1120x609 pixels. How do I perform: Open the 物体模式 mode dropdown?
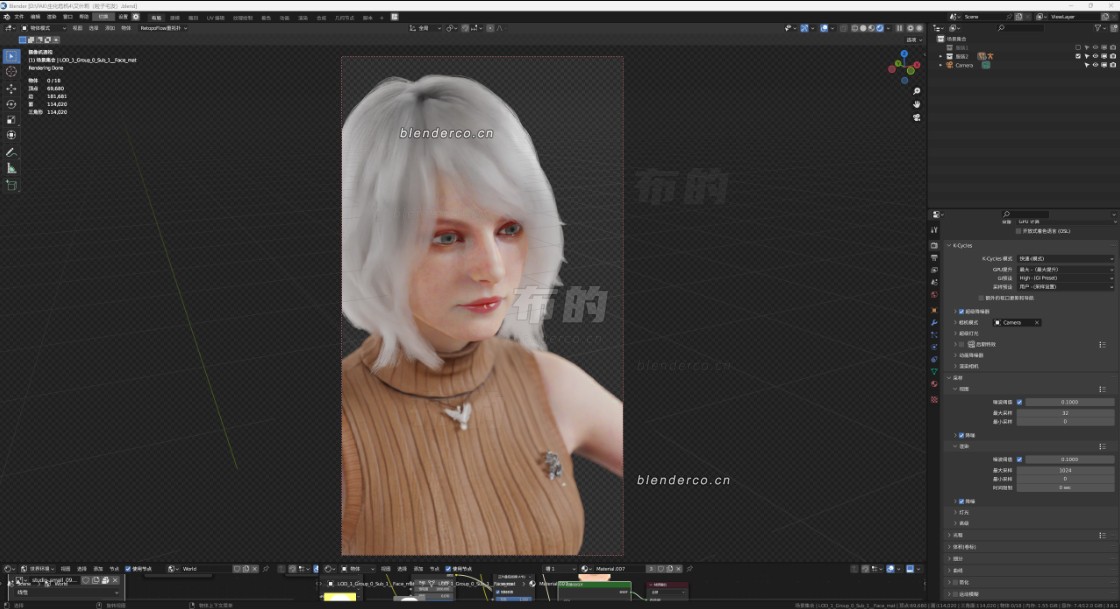[x=44, y=29]
